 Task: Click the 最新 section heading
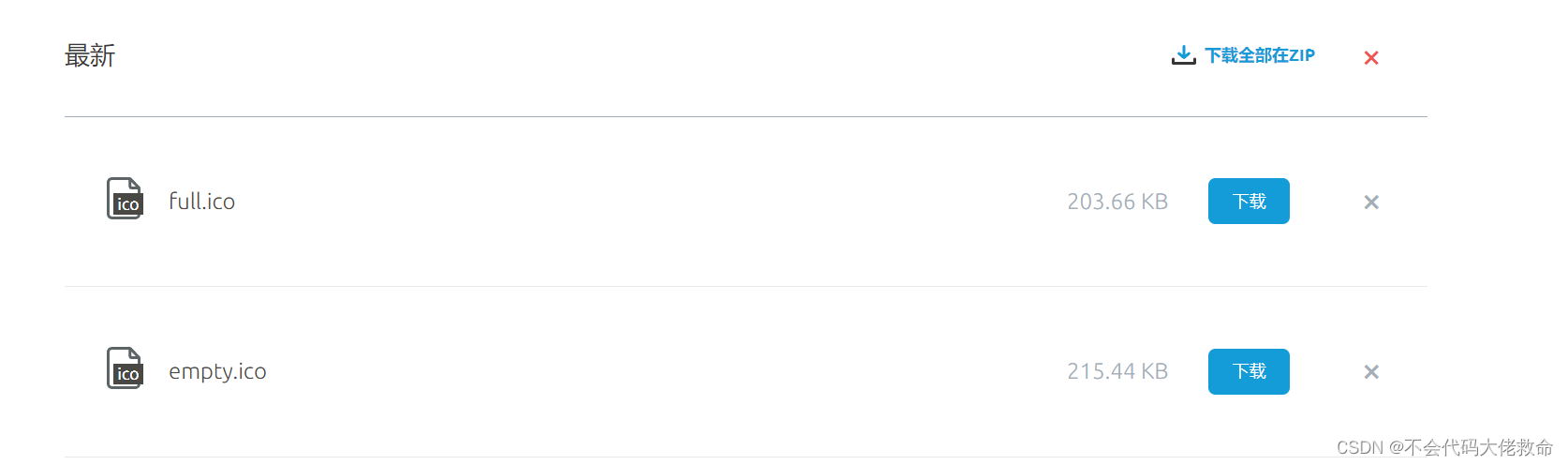point(90,56)
